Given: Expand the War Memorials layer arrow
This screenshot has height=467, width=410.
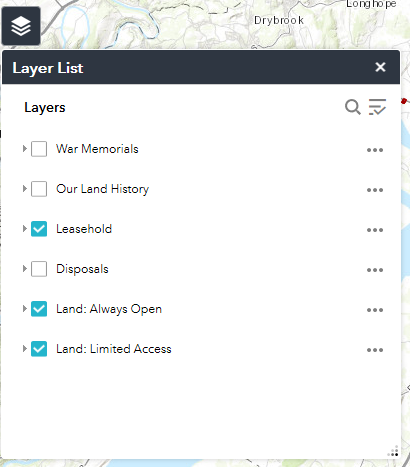Looking at the screenshot, I should (25, 148).
